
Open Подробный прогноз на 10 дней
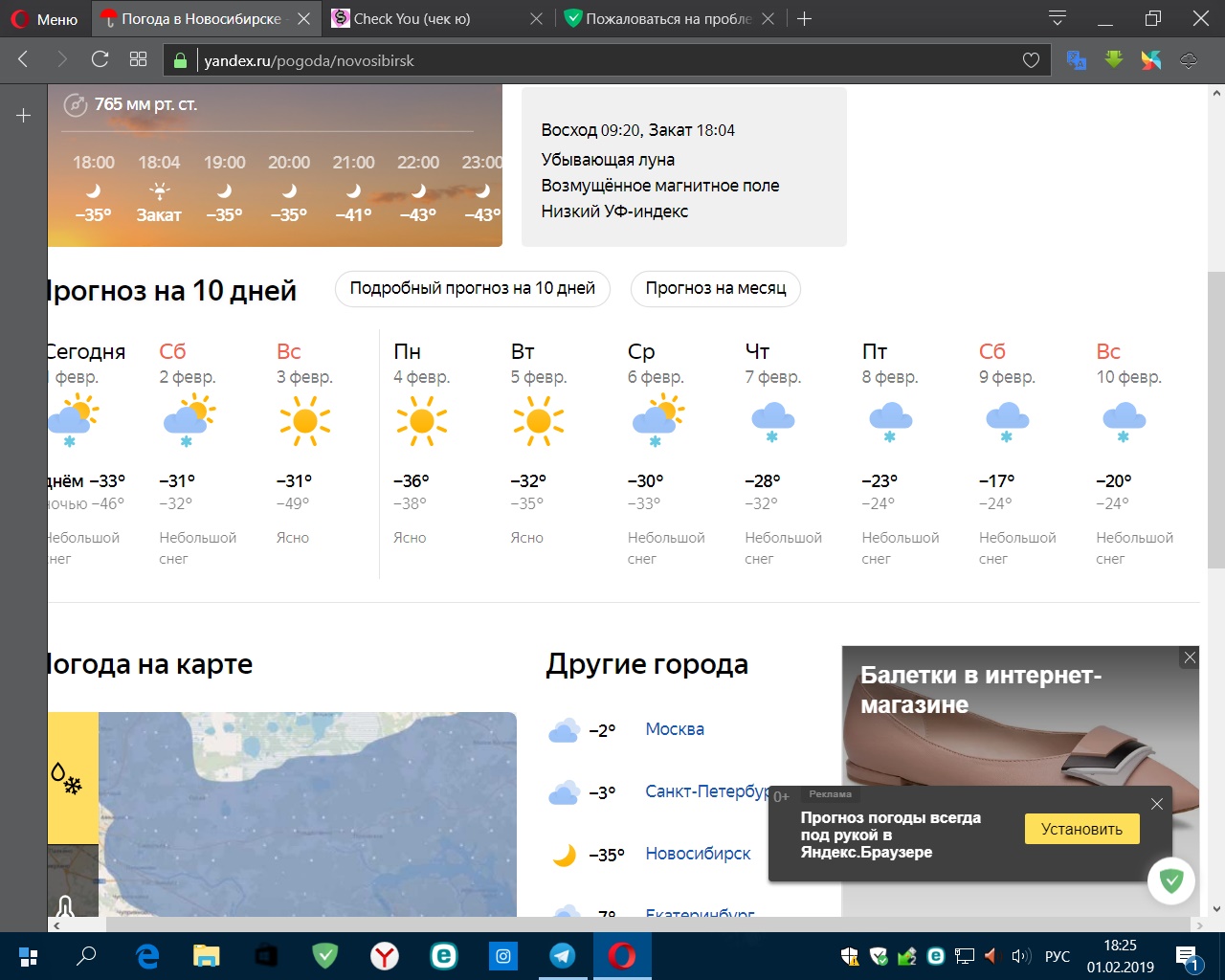coord(473,288)
